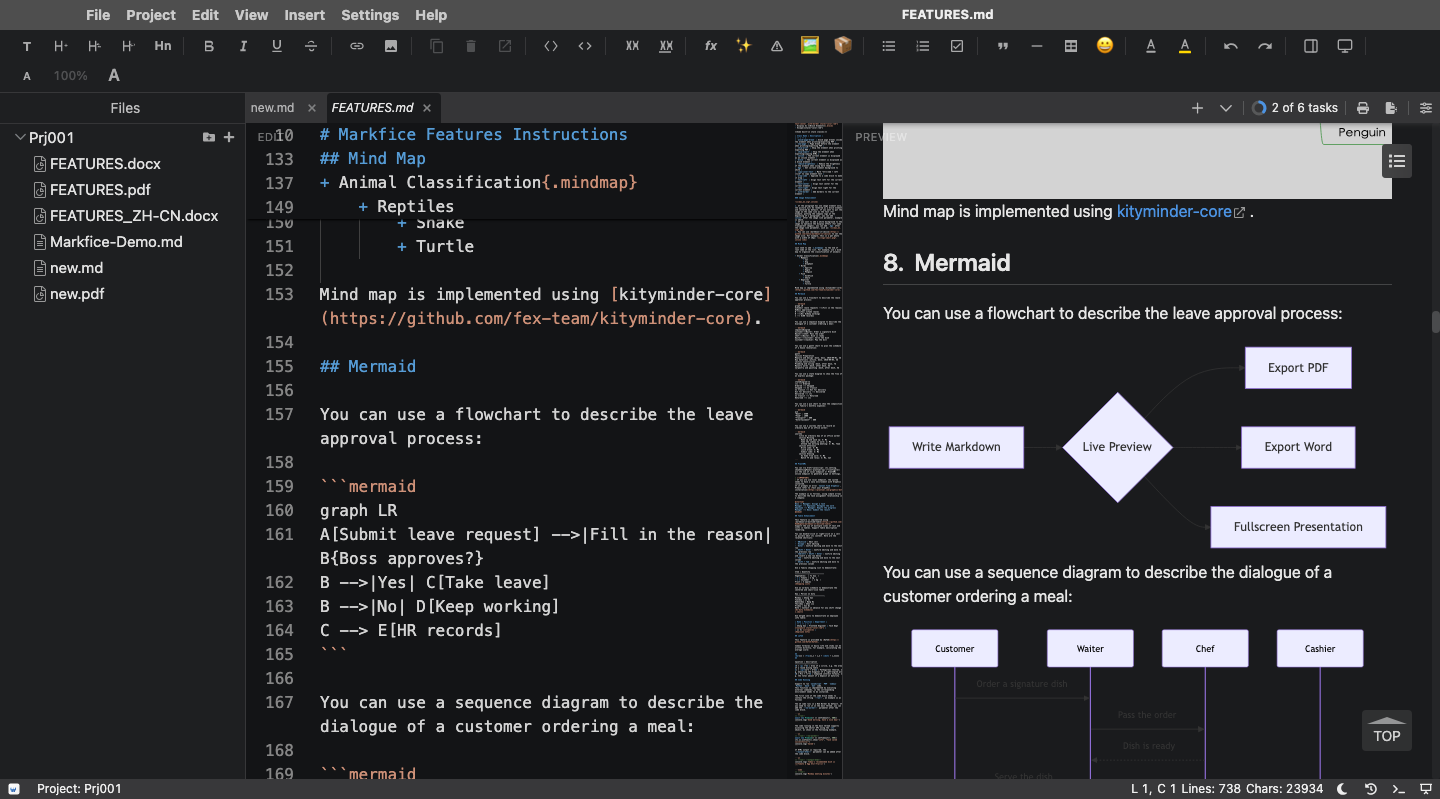Close the new.md tab
The height and width of the screenshot is (799, 1440).
(312, 108)
